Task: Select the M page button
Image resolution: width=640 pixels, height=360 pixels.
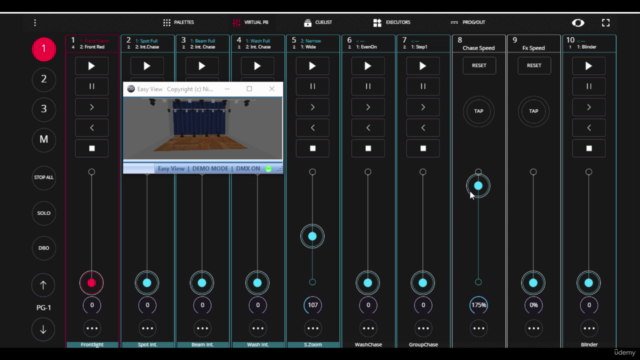Action: click(x=44, y=140)
